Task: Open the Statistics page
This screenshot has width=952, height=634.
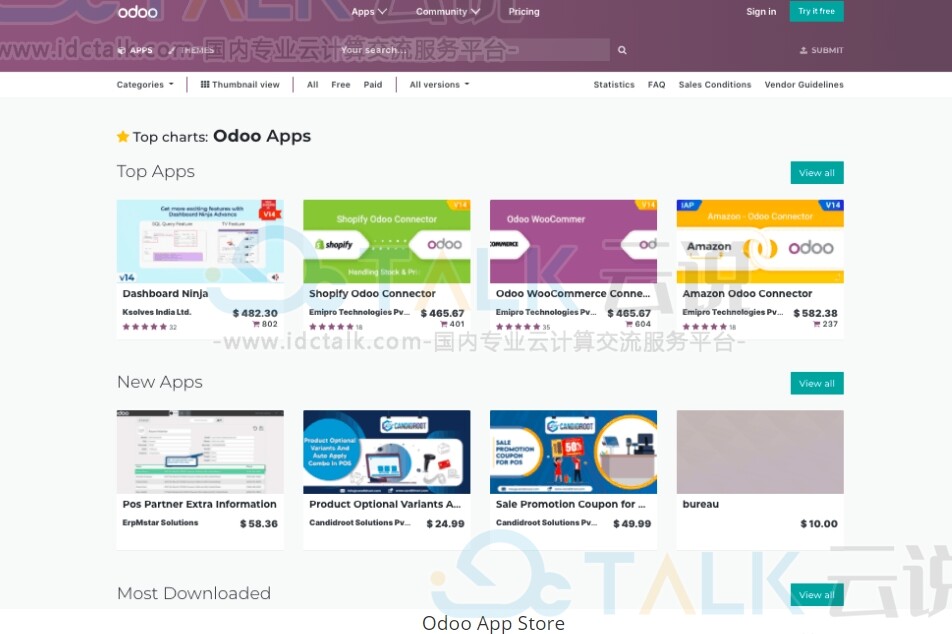Action: (614, 84)
